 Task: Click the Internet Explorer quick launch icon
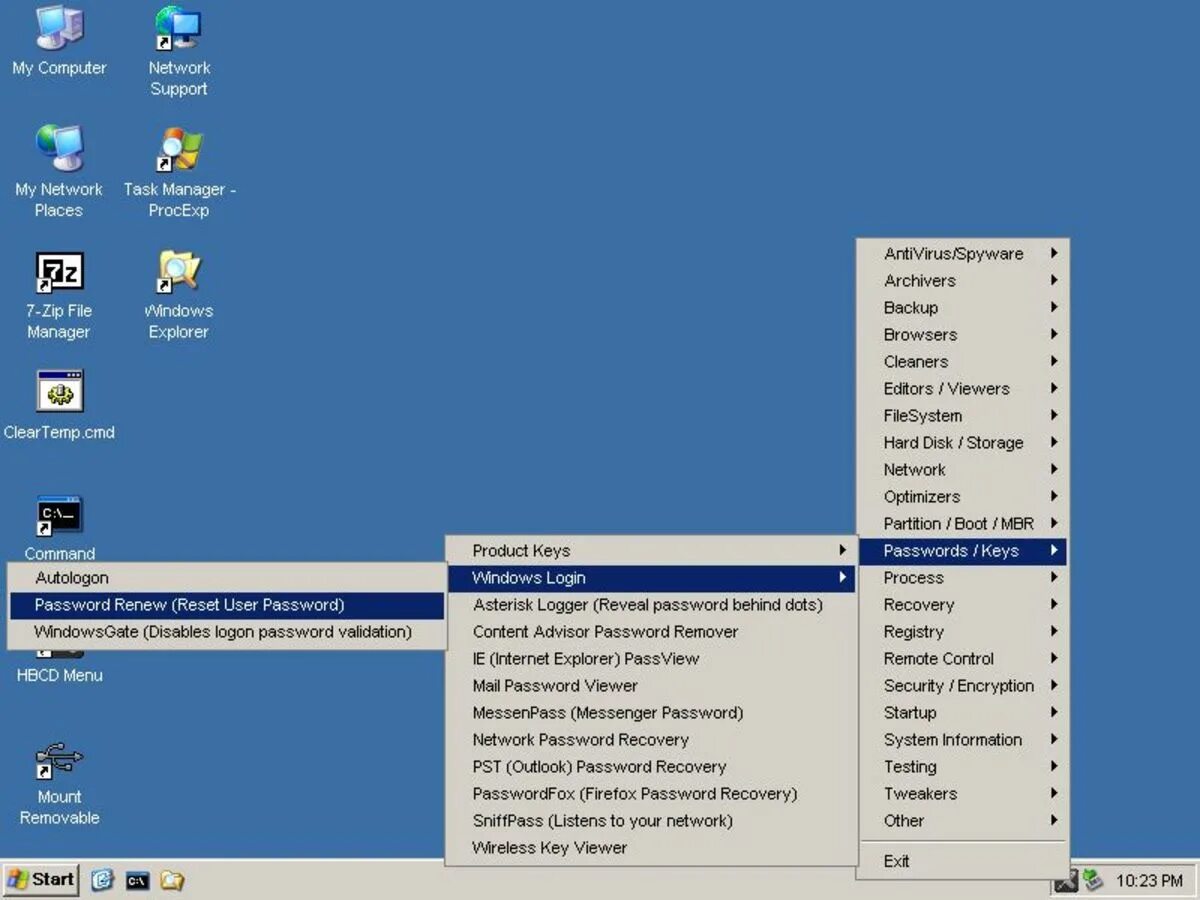[x=102, y=880]
